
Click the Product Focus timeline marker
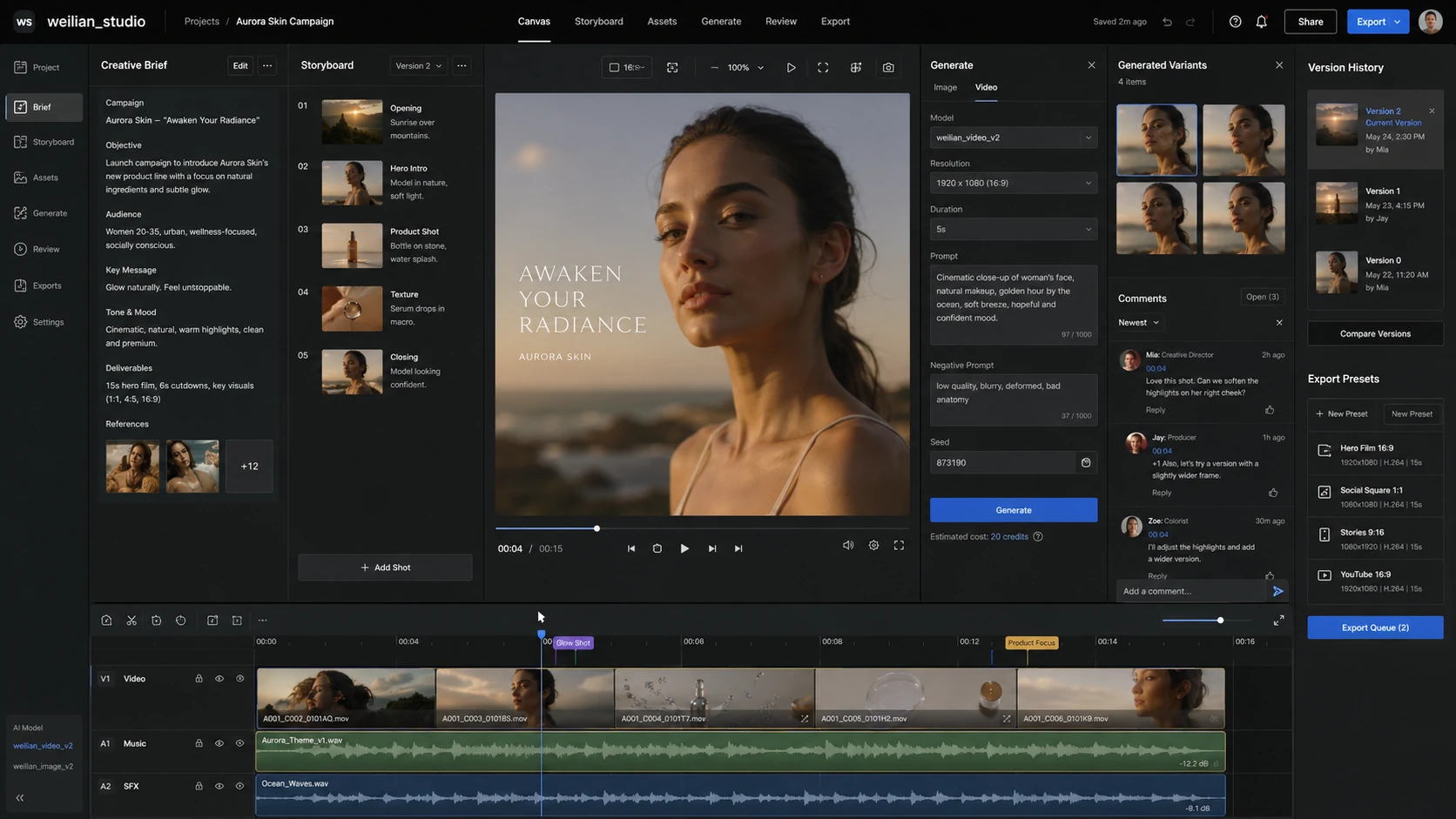(1032, 643)
